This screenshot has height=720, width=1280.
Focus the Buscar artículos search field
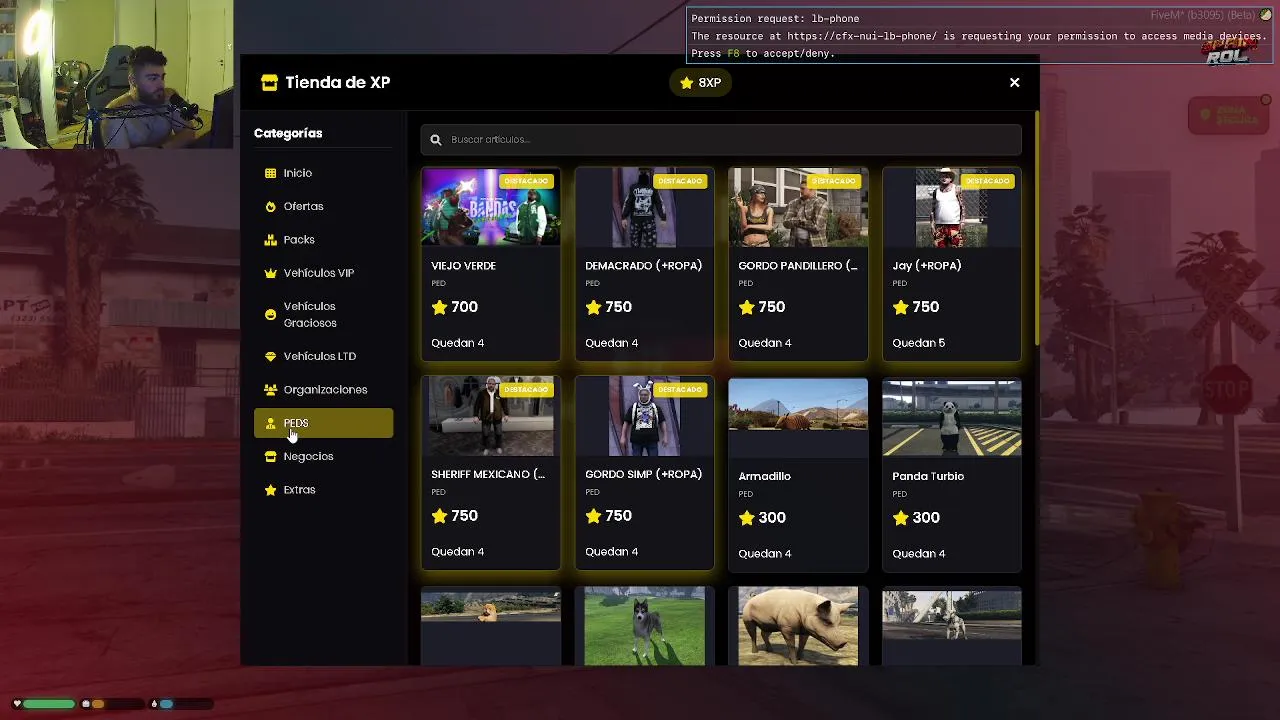[721, 140]
